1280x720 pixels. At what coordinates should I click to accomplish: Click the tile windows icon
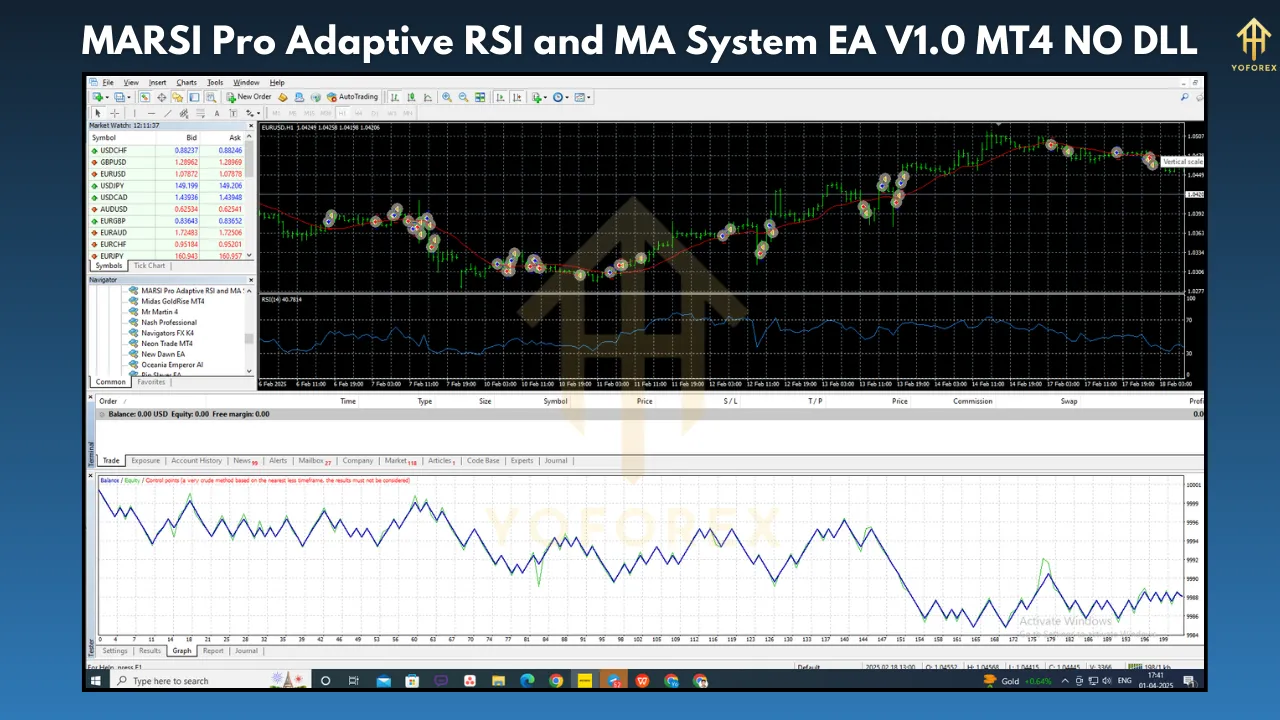point(480,97)
